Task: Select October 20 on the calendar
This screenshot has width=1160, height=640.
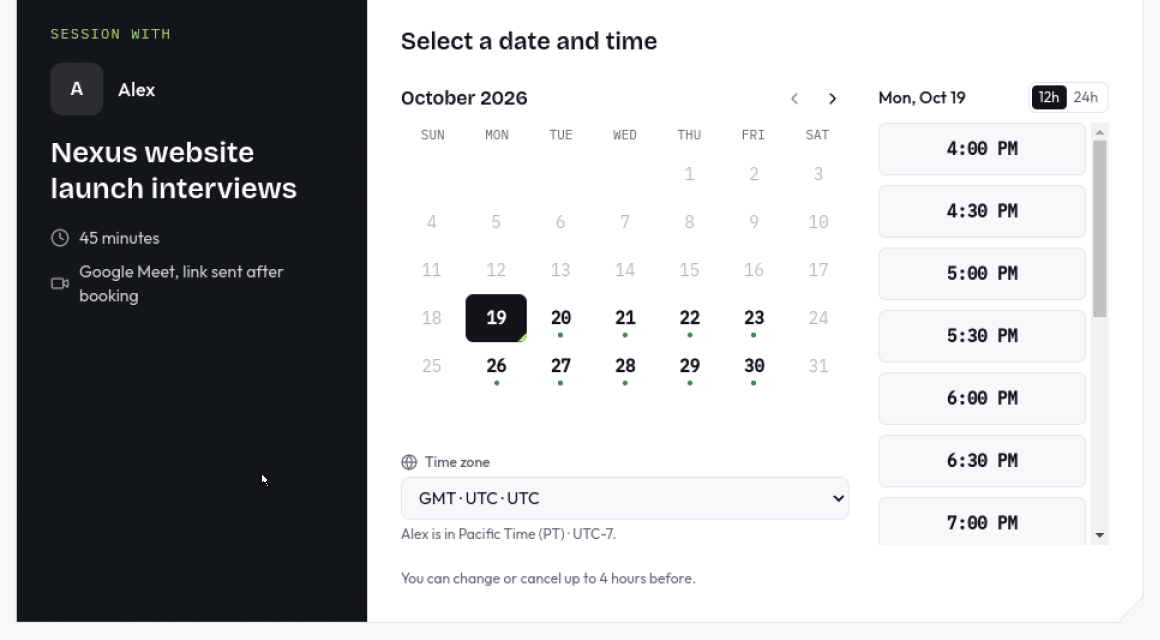Action: (561, 318)
